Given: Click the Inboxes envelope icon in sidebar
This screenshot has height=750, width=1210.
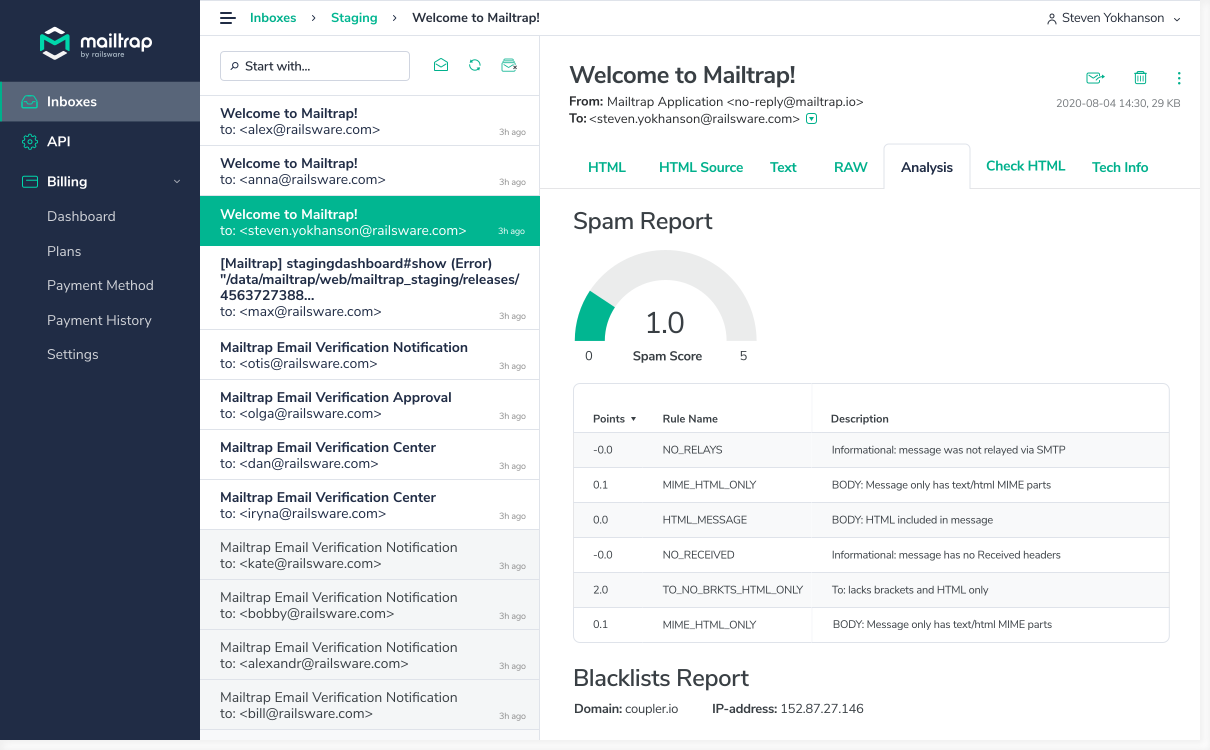Looking at the screenshot, I should point(29,102).
